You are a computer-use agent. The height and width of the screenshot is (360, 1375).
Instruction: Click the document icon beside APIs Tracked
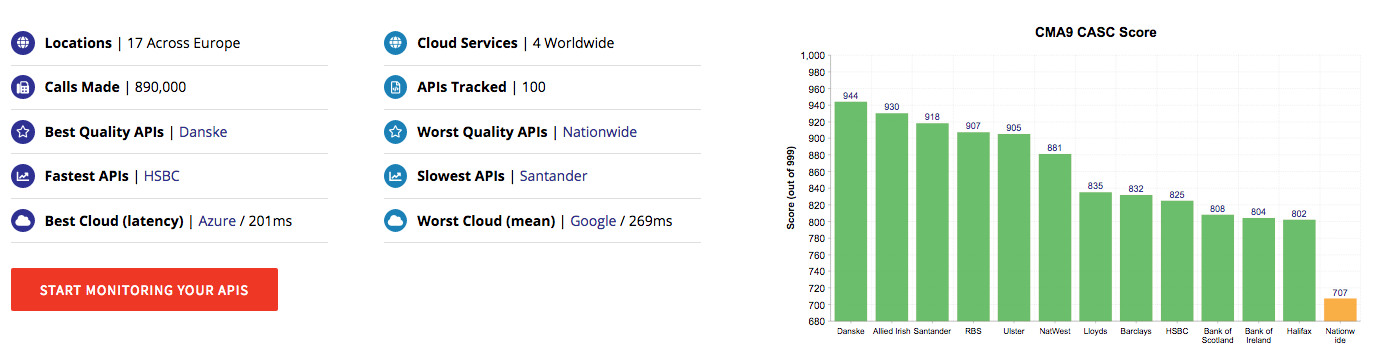[396, 87]
